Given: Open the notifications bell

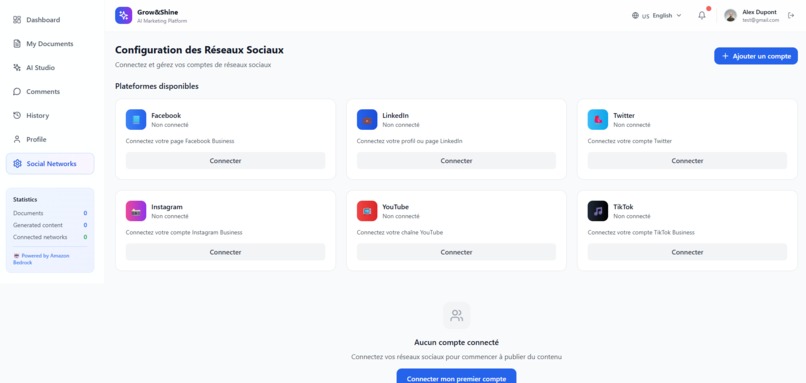Looking at the screenshot, I should [702, 15].
